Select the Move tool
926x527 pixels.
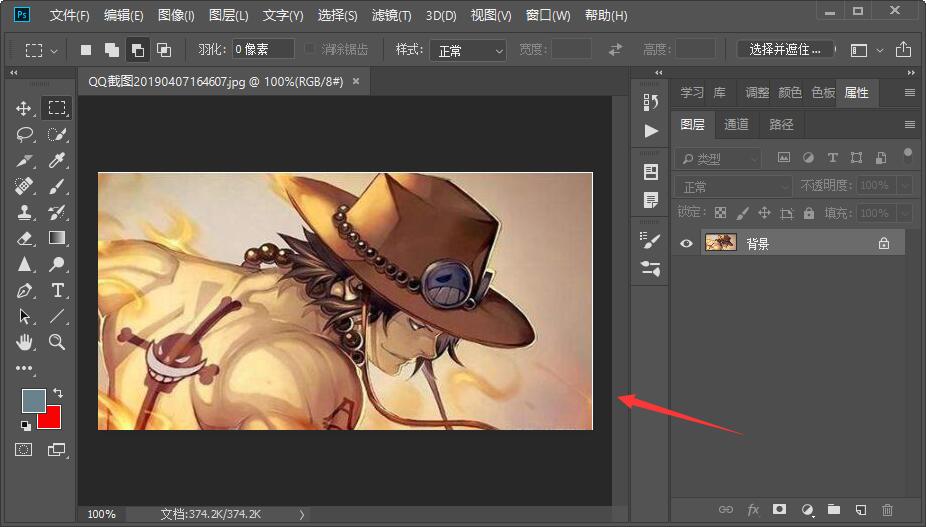coord(24,108)
